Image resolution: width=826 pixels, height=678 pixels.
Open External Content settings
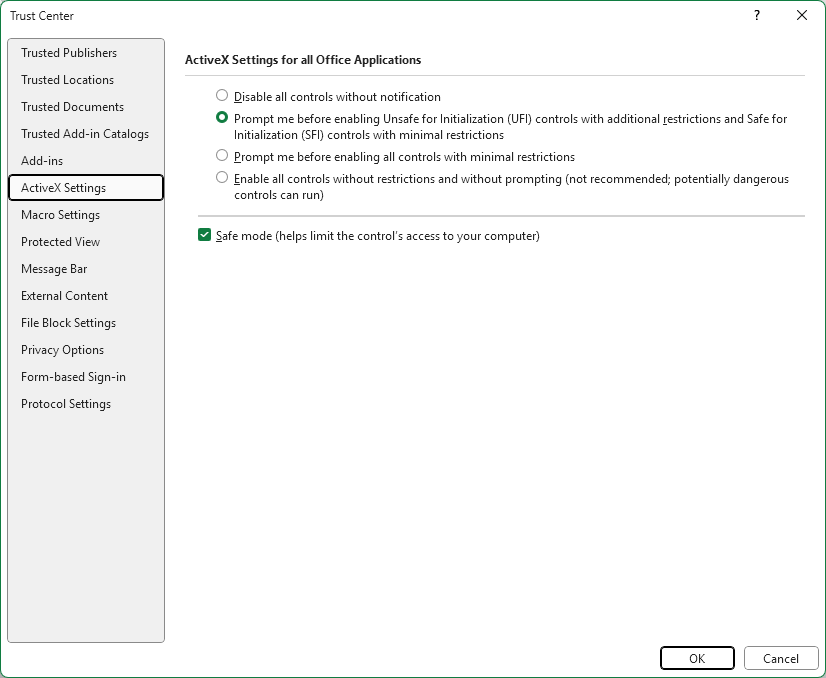[64, 295]
